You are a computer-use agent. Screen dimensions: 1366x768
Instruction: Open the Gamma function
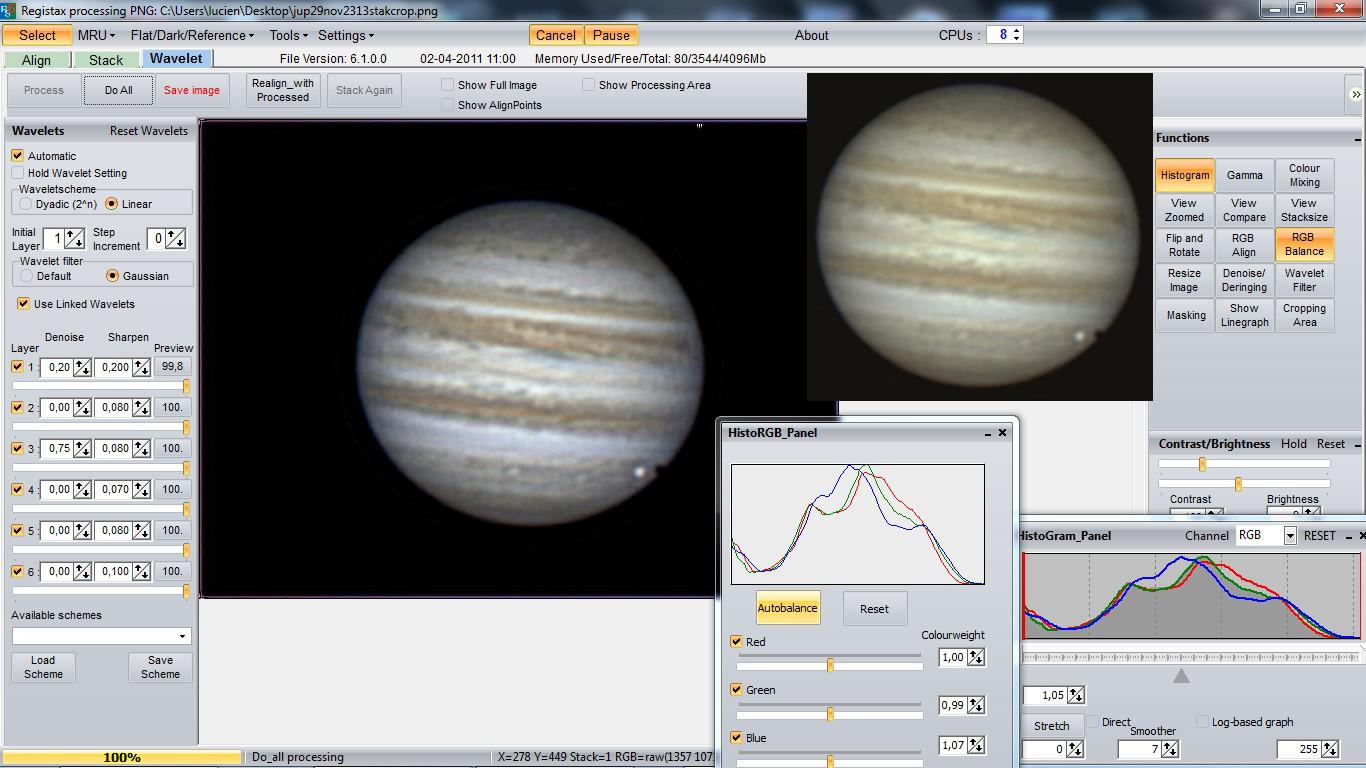pos(1245,175)
